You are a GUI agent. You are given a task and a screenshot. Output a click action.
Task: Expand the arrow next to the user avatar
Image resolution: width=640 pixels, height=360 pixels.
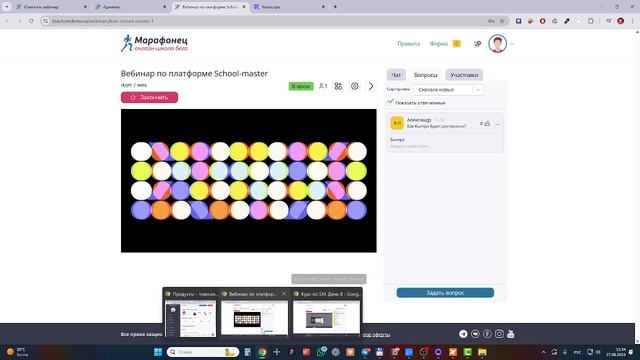[512, 44]
